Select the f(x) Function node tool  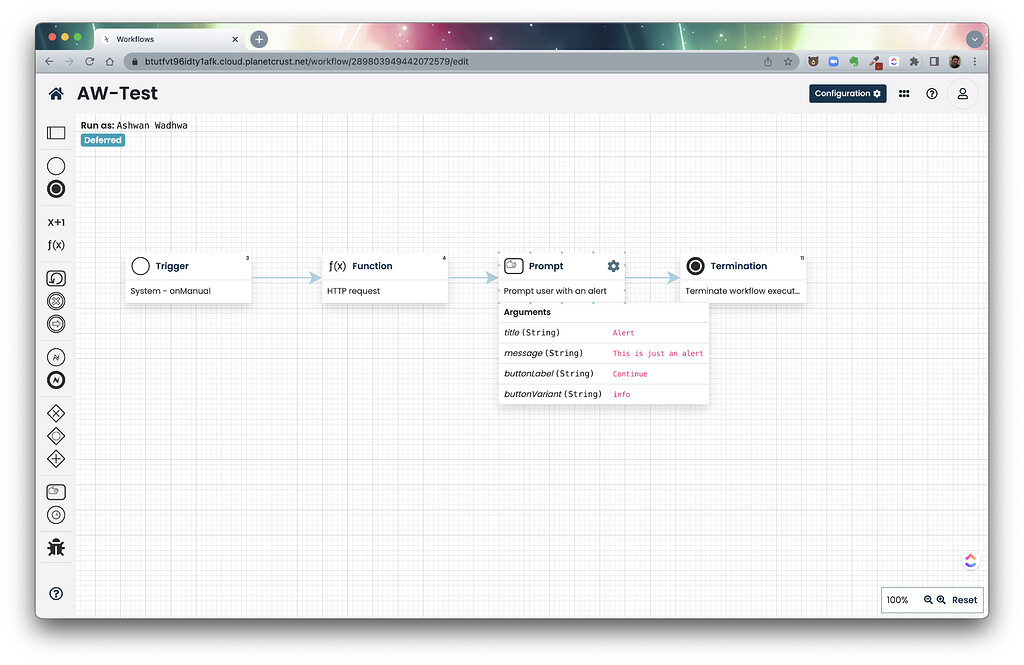coord(55,244)
